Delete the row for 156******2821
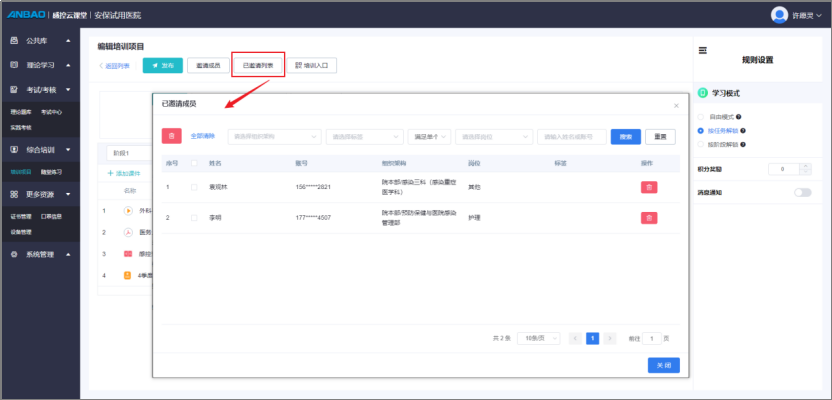 649,187
